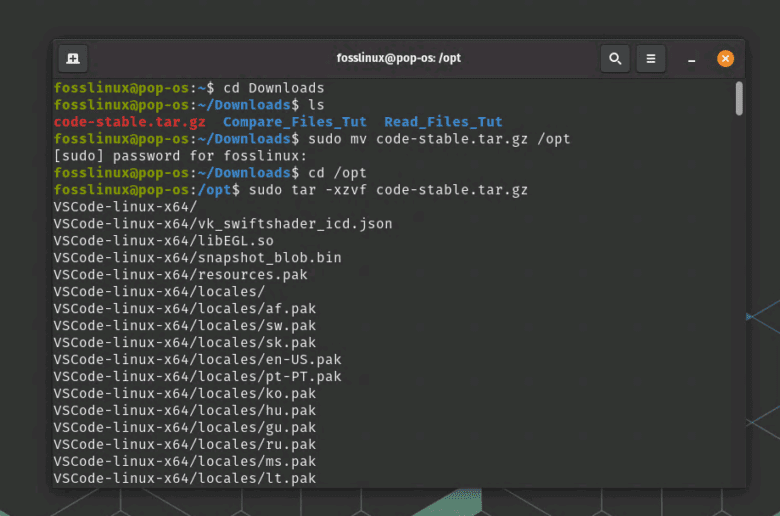780x516 pixels.
Task: Click the locales/lt.pak line
Action: pos(185,477)
